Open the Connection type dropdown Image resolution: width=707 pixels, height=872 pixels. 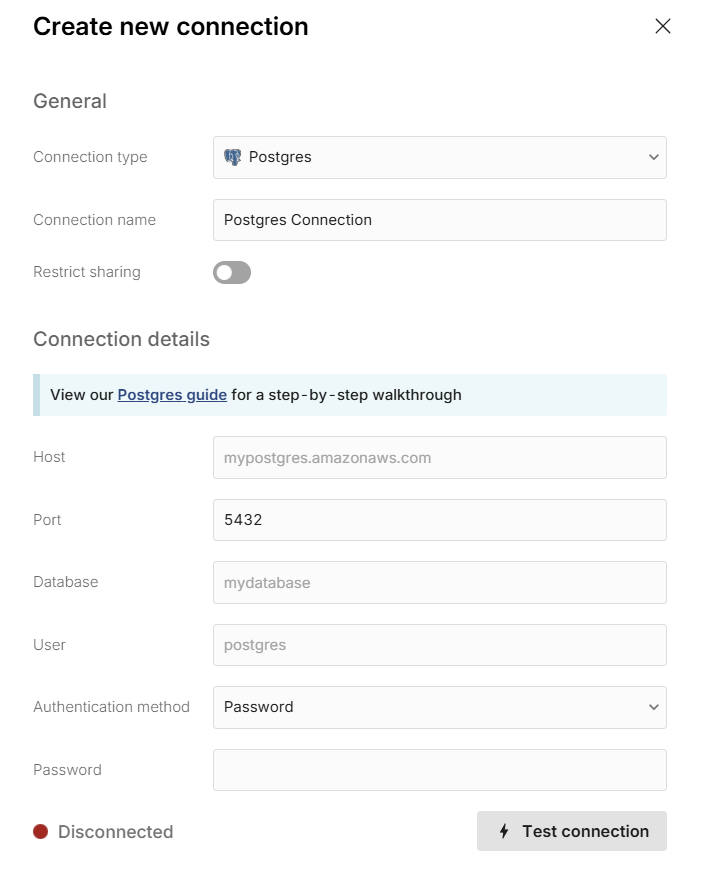(x=440, y=157)
